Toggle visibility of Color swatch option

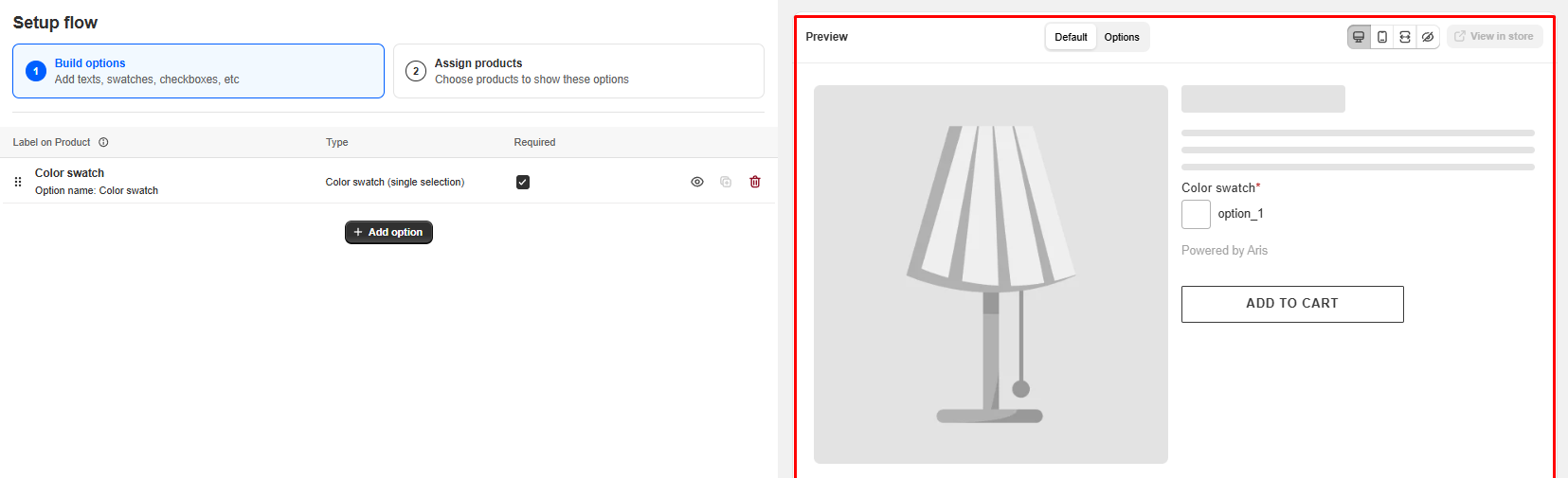point(697,182)
